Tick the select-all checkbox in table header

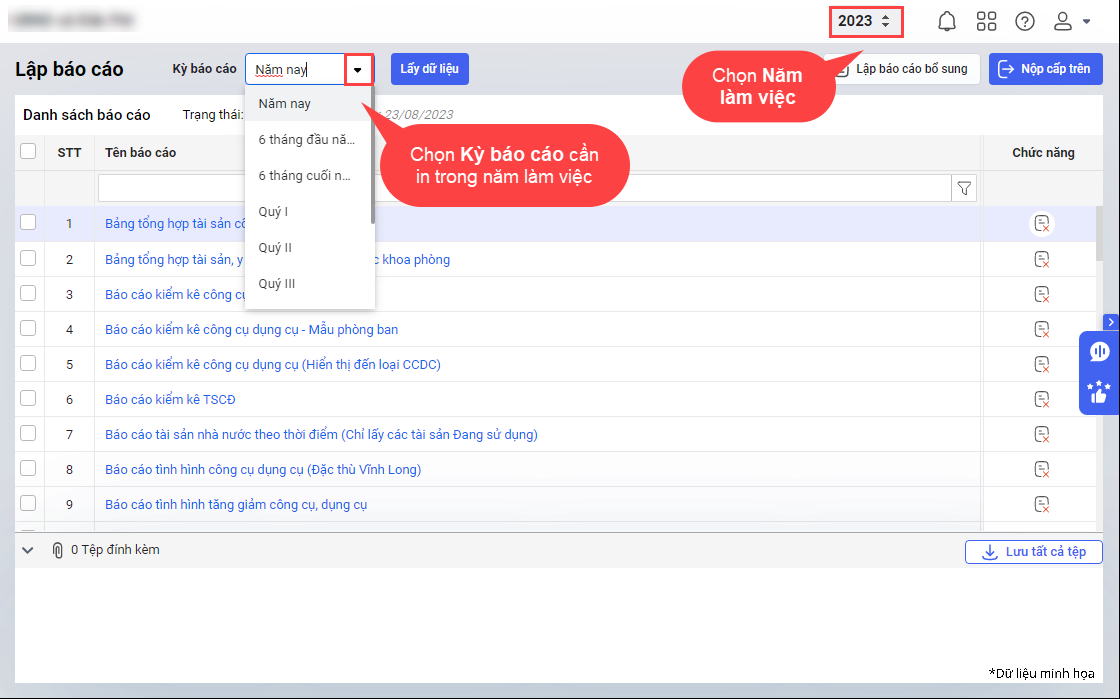pos(28,151)
